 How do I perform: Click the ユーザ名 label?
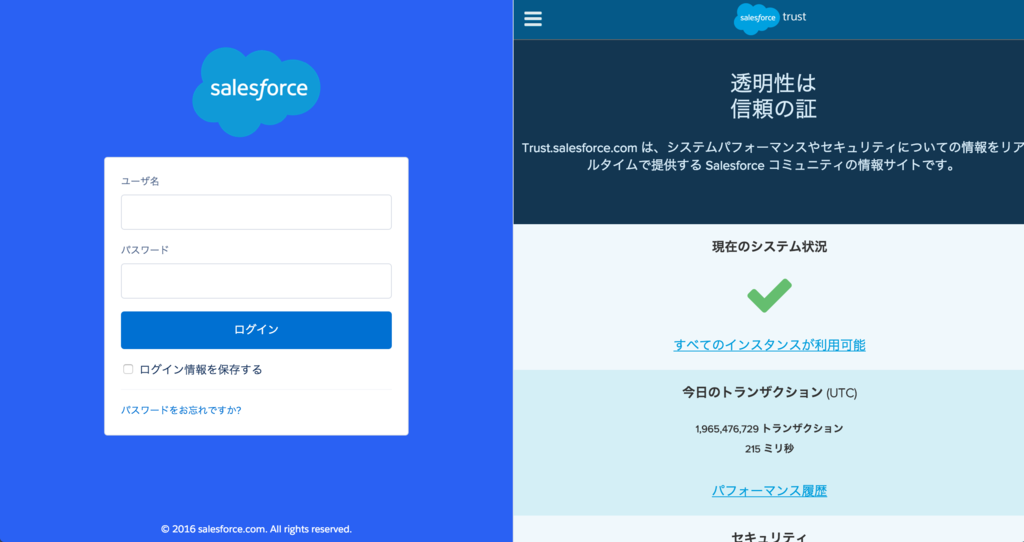click(x=140, y=181)
